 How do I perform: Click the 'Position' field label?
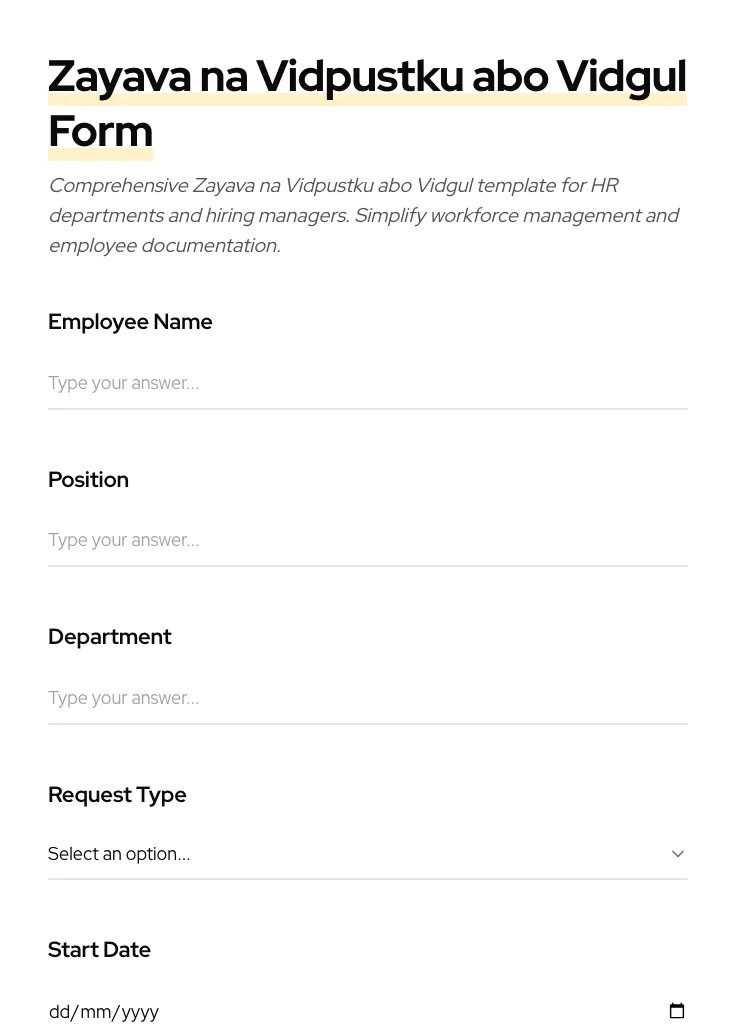(88, 480)
